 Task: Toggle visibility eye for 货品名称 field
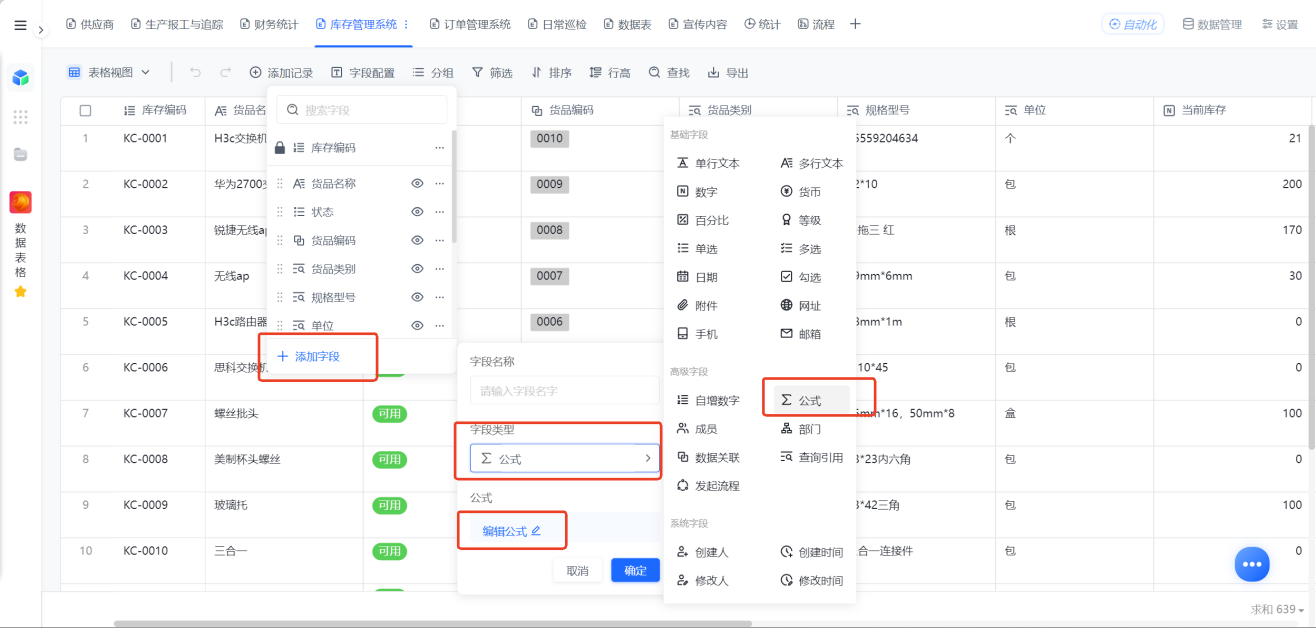417,184
